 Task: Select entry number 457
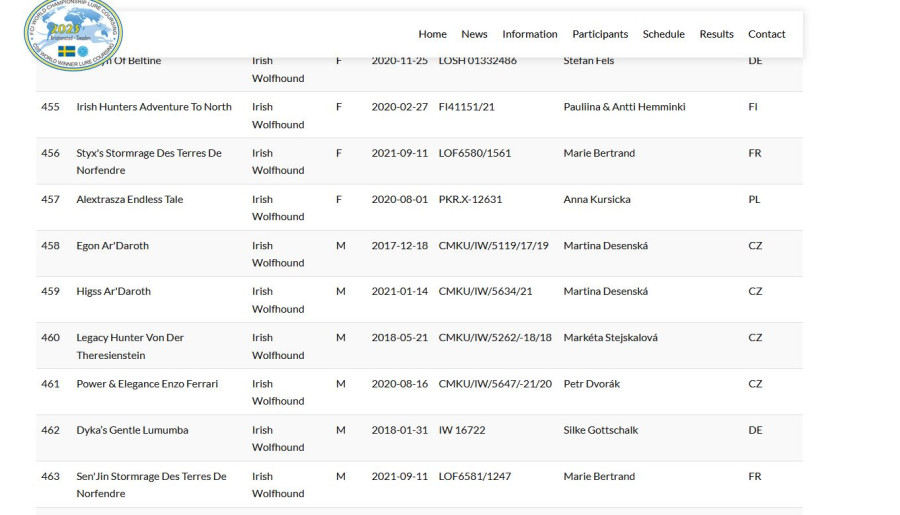51,199
